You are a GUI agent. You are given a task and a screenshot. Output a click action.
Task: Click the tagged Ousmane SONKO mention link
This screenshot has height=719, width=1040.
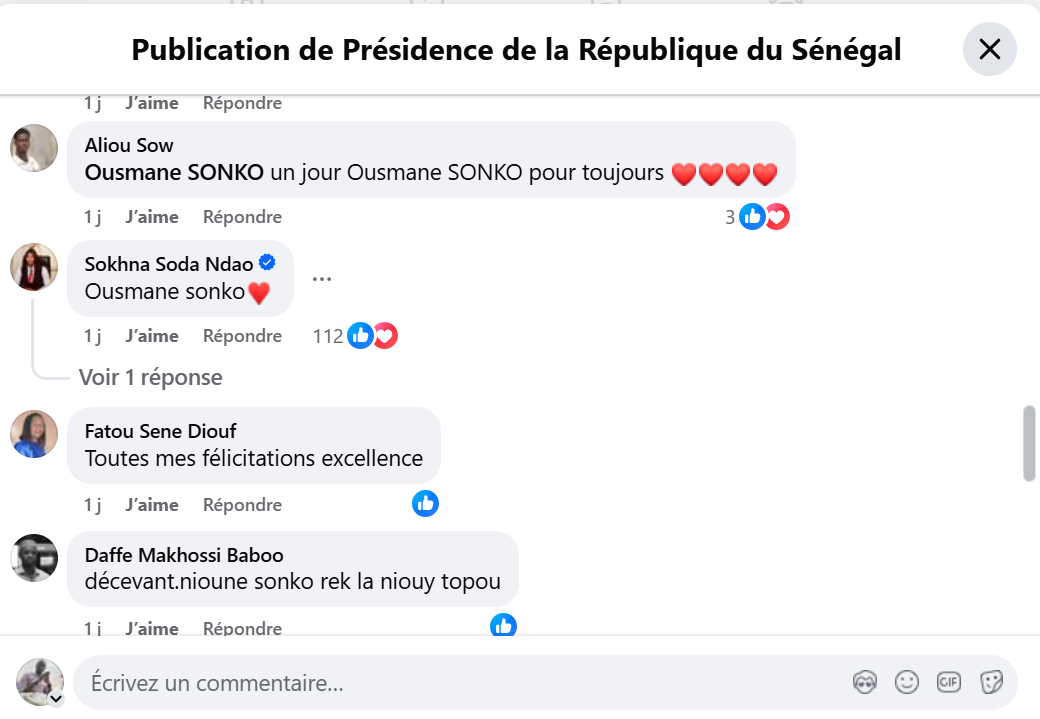point(174,173)
